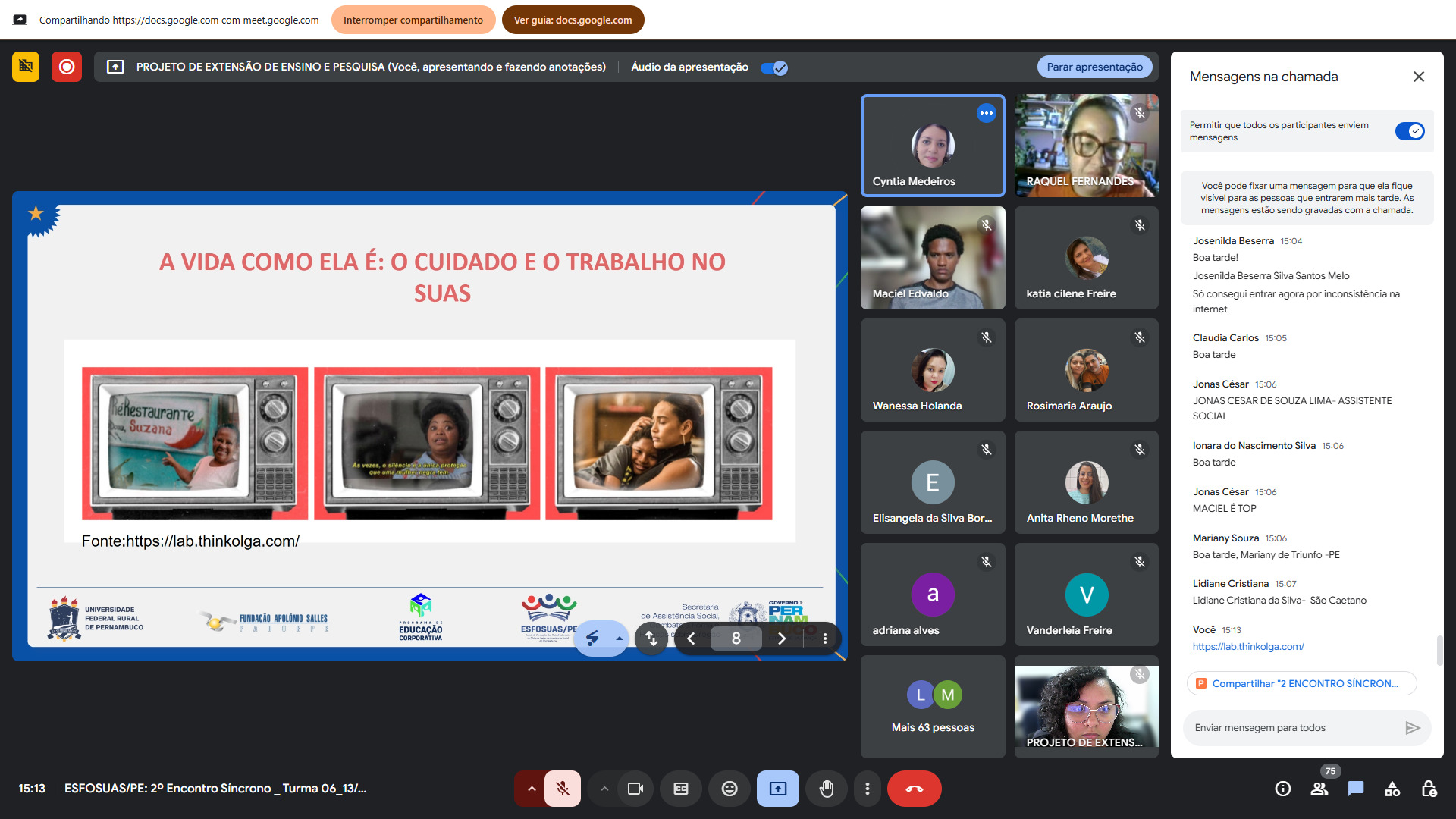Hang up the call

tap(915, 789)
